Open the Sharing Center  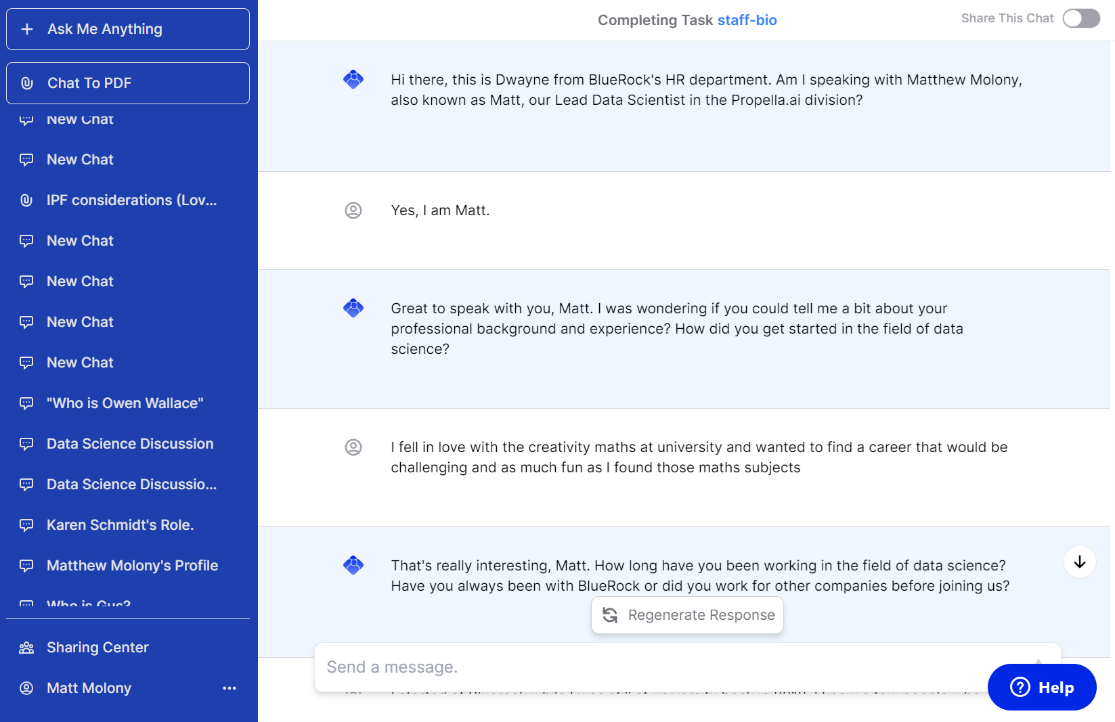pos(128,647)
